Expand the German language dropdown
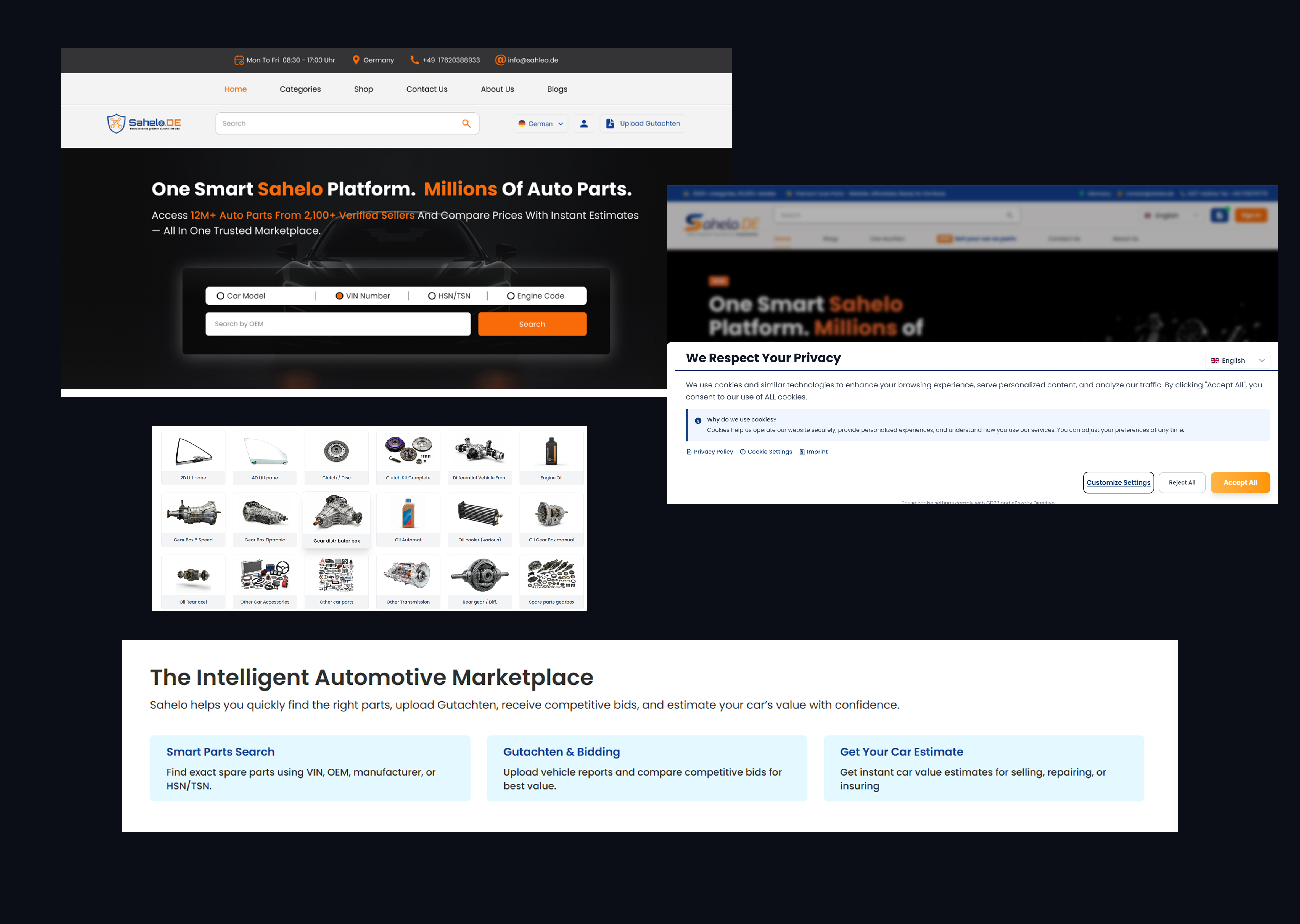Image resolution: width=1300 pixels, height=924 pixels. point(541,123)
